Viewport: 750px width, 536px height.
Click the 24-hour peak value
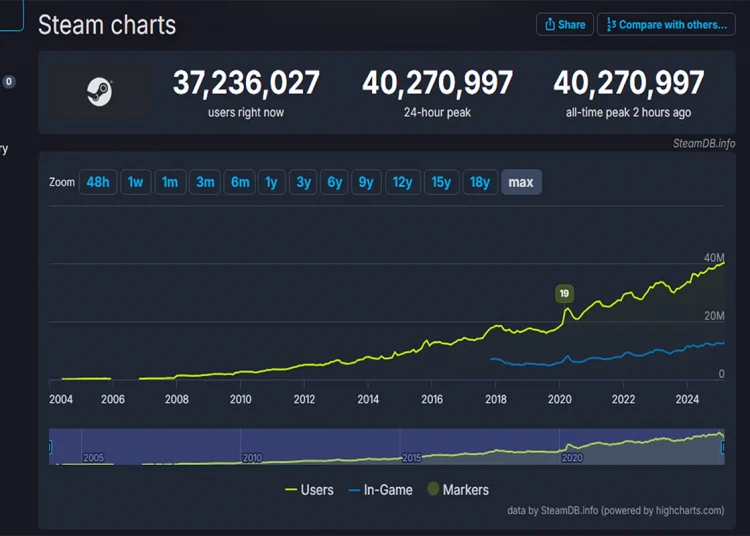pos(437,83)
